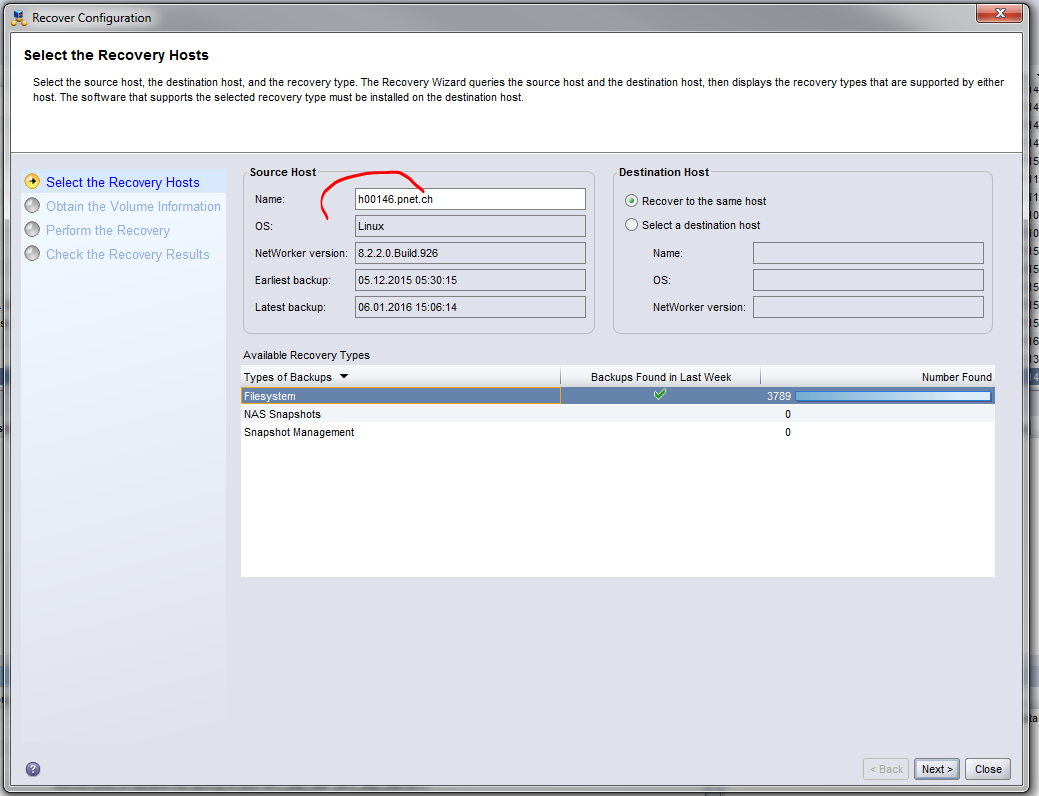This screenshot has height=796, width=1039.
Task: Click the disabled Back button
Action: click(886, 769)
